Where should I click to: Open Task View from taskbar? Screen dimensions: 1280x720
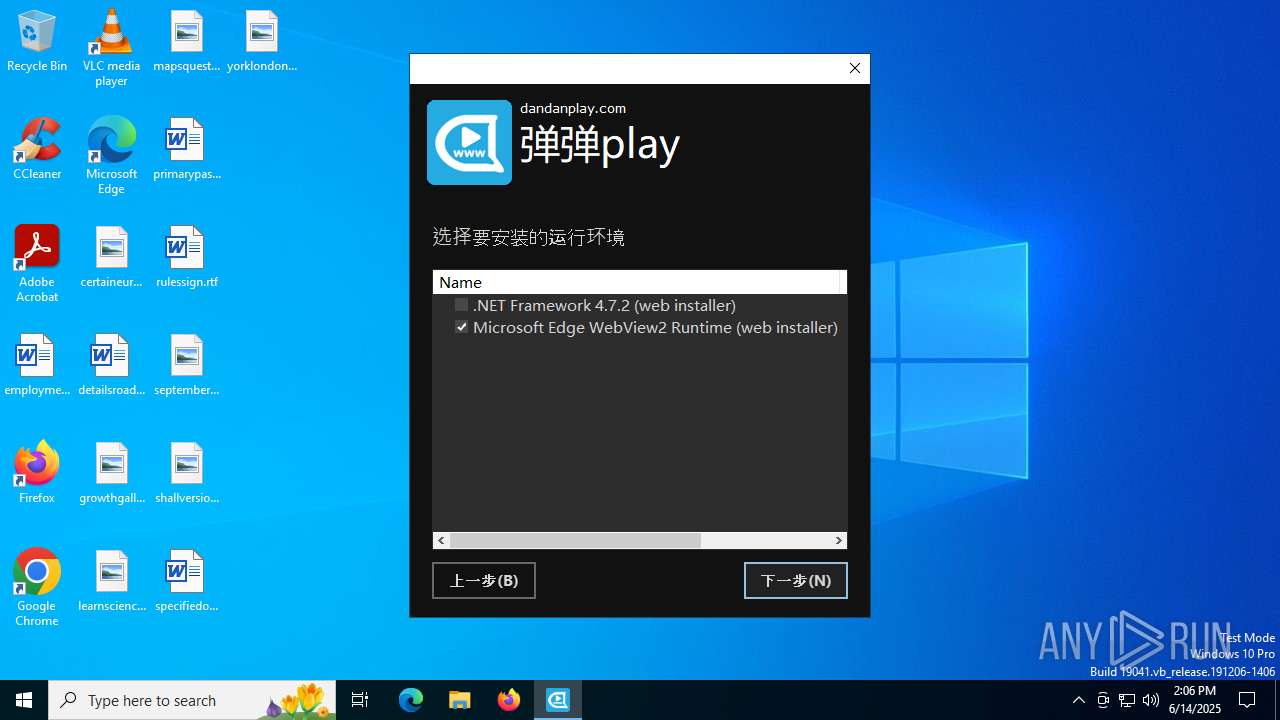point(360,700)
